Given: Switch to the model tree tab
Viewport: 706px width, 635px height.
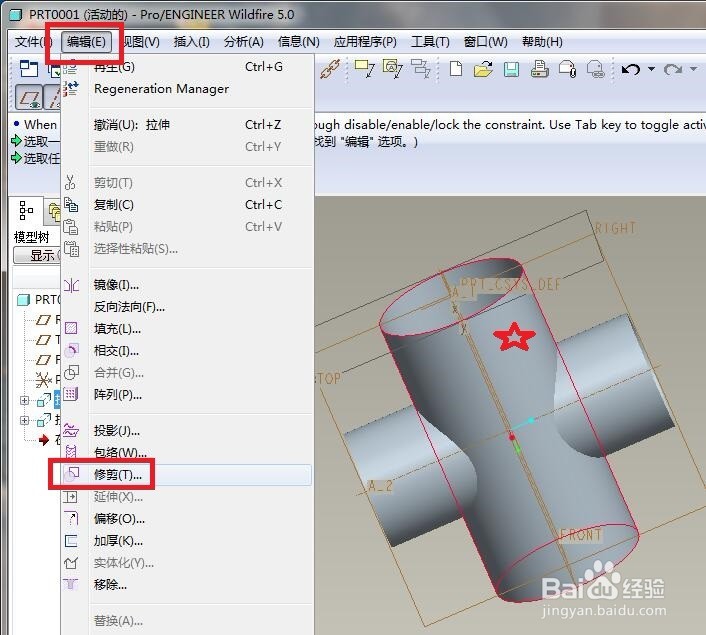Looking at the screenshot, I should 26,210.
